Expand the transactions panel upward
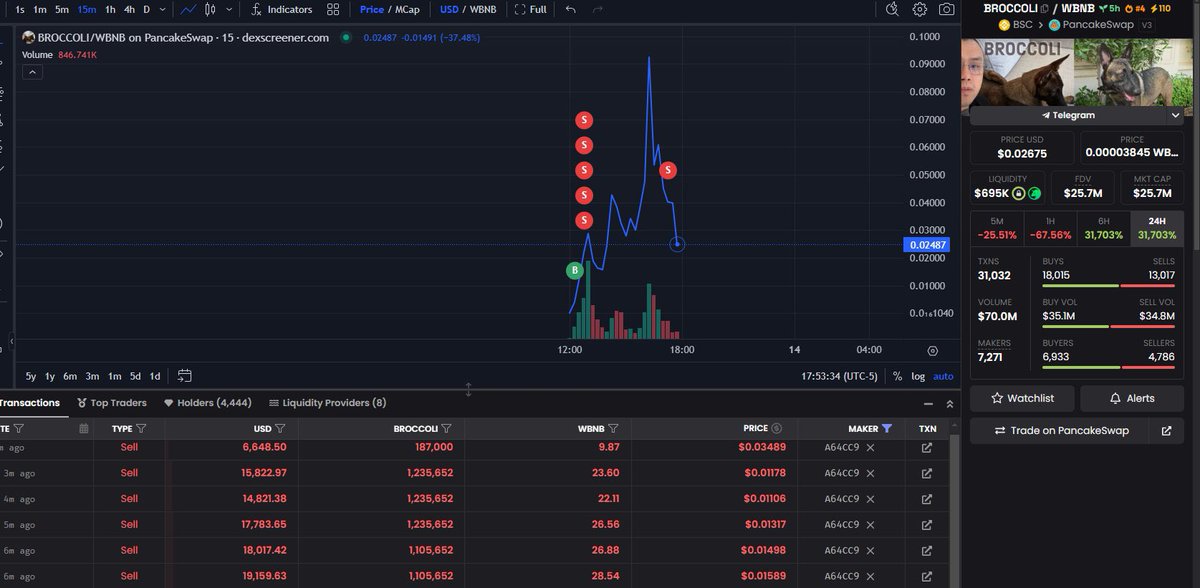 click(x=949, y=403)
